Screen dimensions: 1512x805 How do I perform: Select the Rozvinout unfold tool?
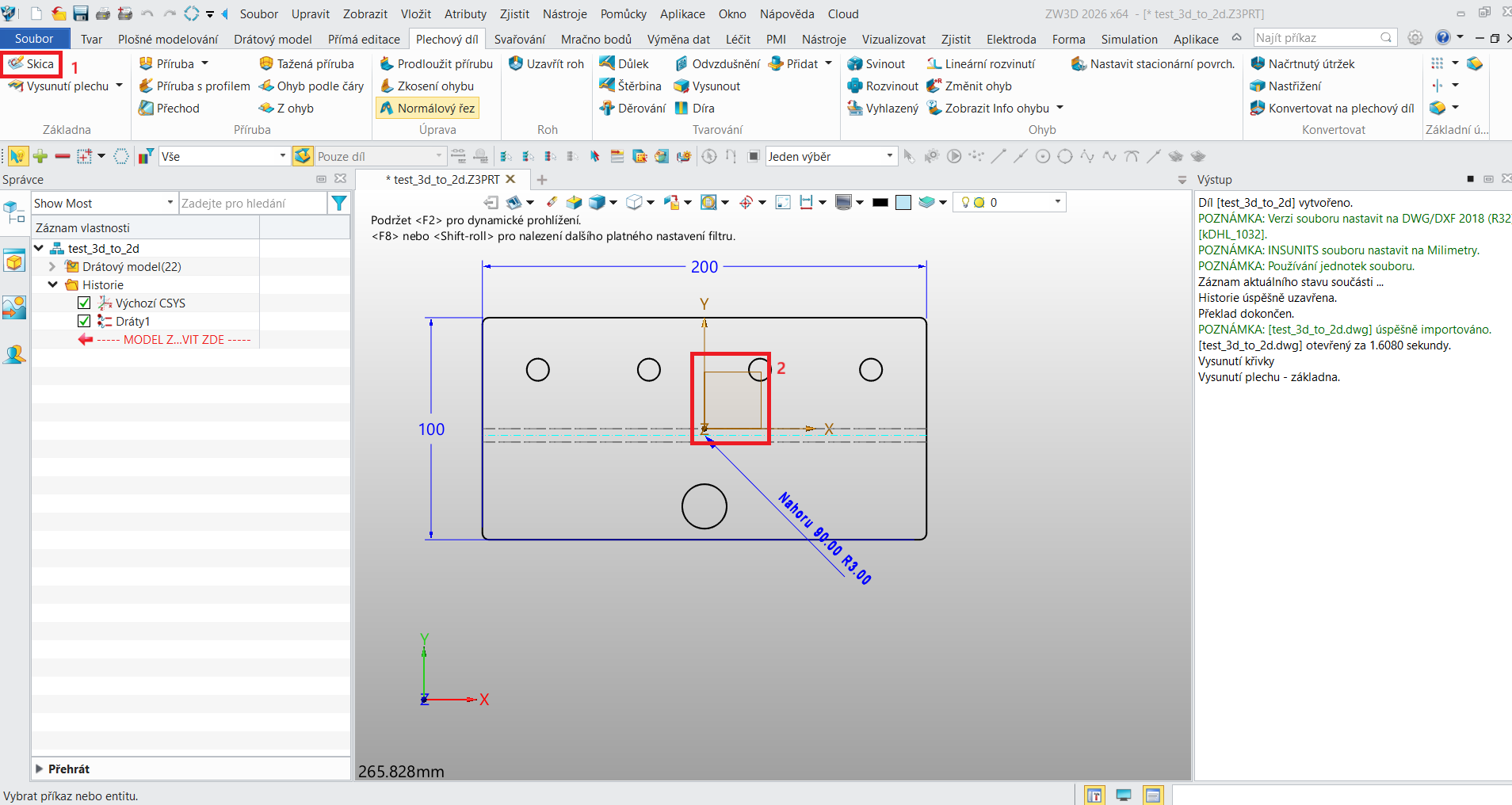(x=883, y=86)
